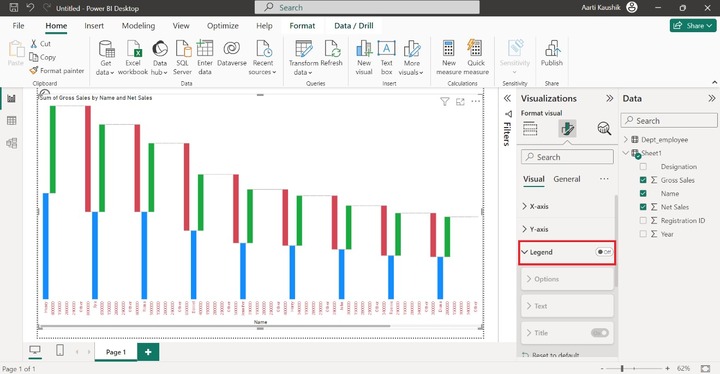
Task: Switch to General format tab
Action: 567,179
